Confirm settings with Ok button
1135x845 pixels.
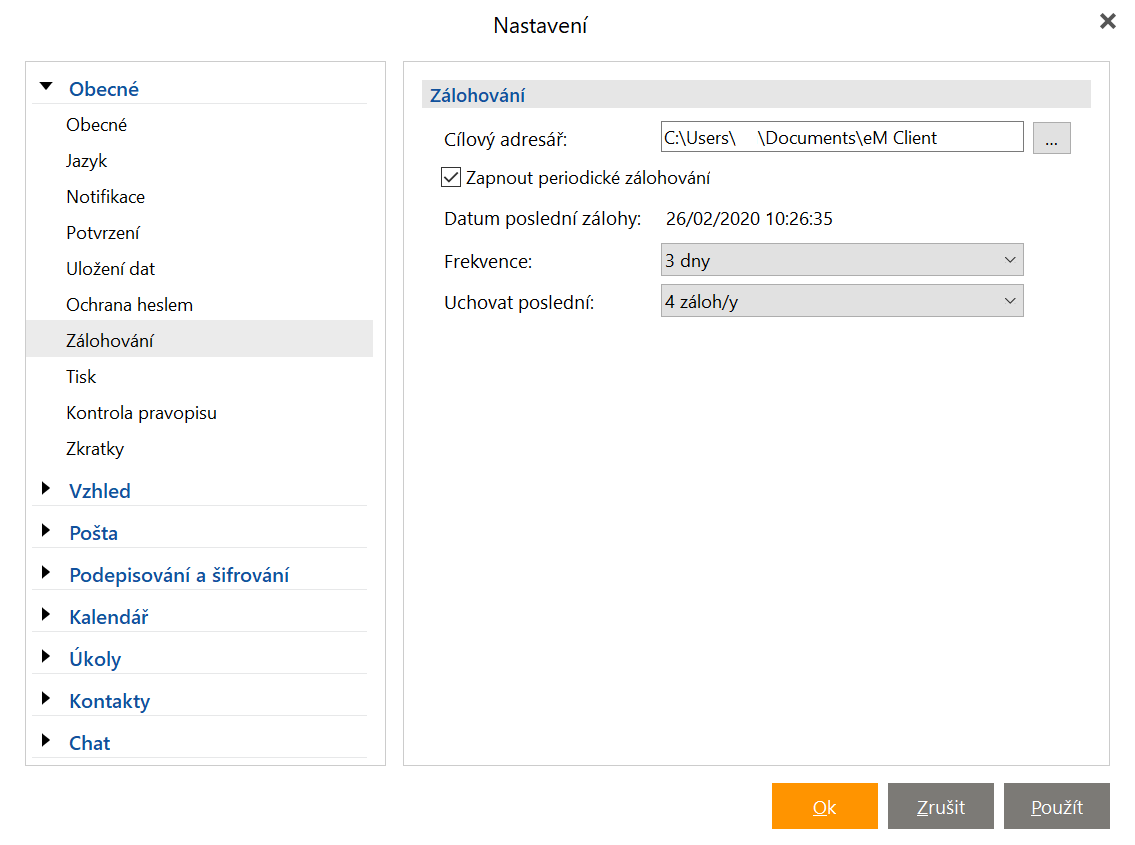pyautogui.click(x=824, y=806)
